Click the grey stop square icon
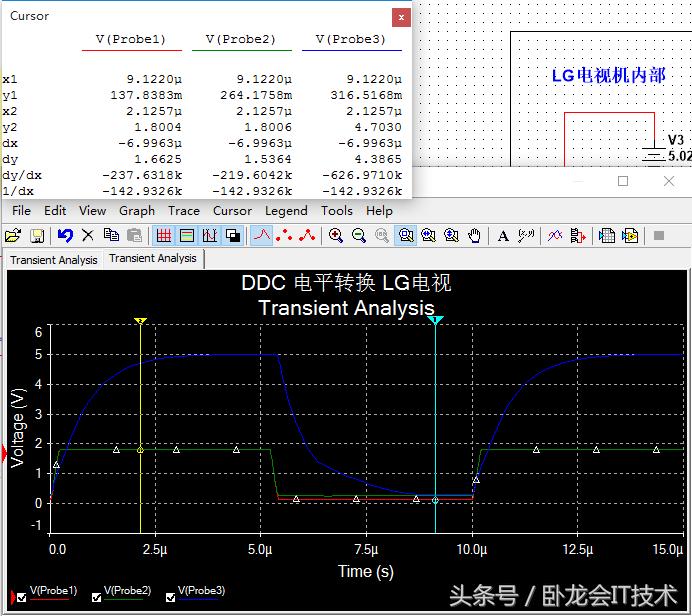Viewport: 692px width, 616px height. [659, 236]
